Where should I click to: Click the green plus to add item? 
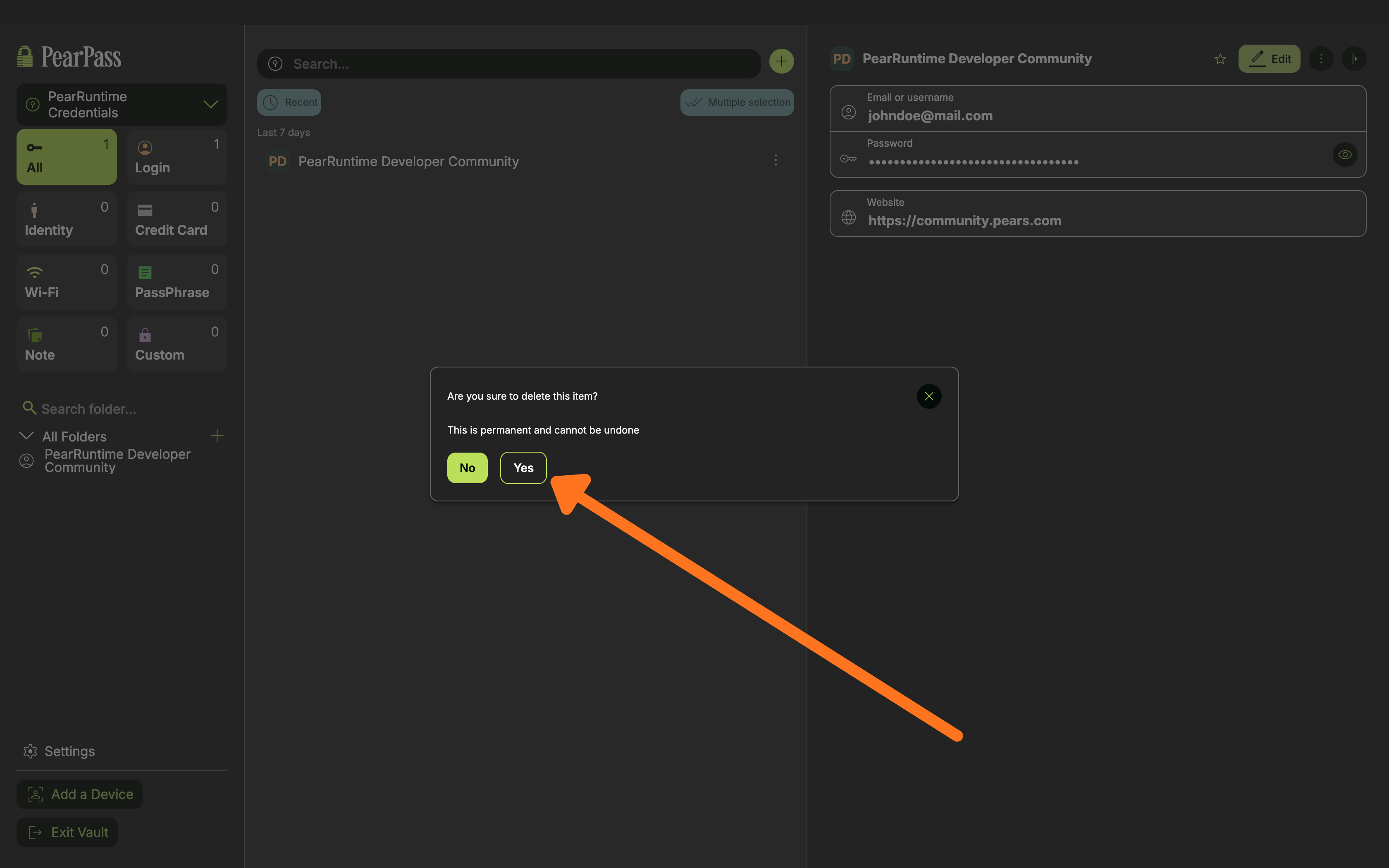[781, 62]
